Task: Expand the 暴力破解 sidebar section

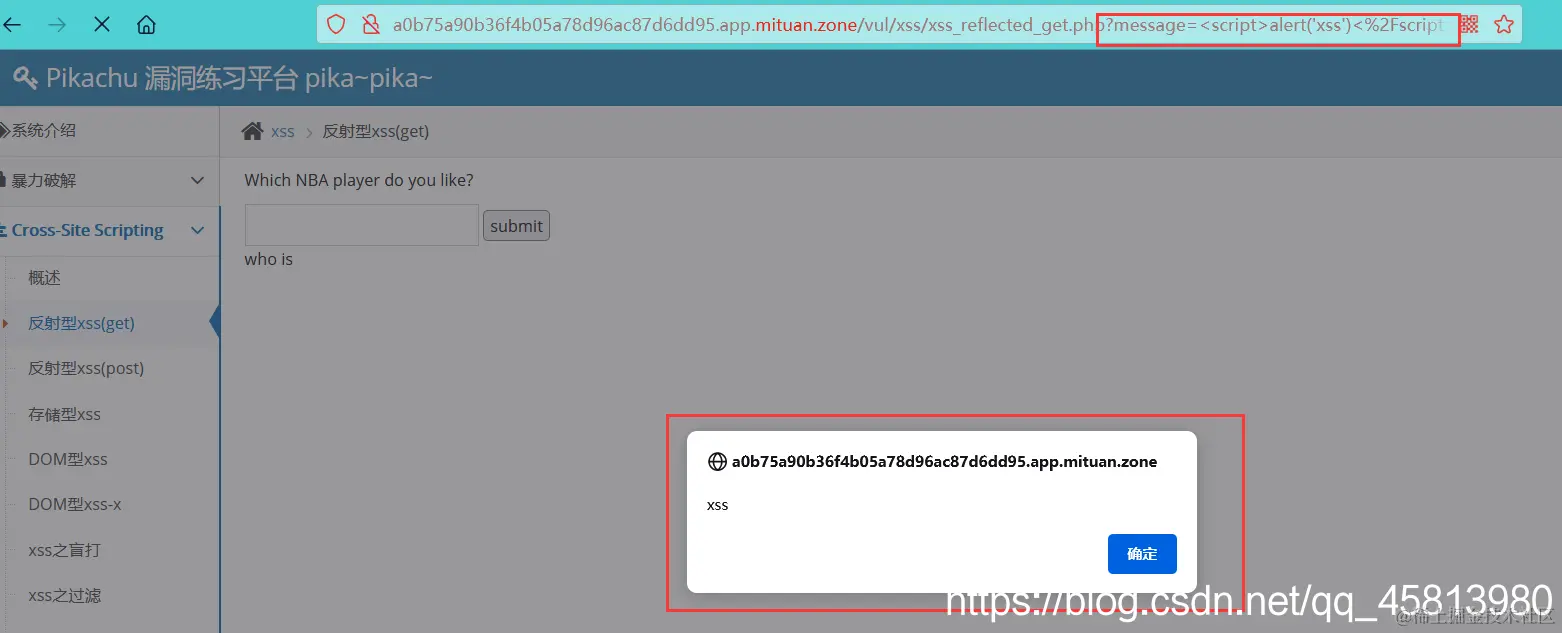Action: tap(110, 181)
